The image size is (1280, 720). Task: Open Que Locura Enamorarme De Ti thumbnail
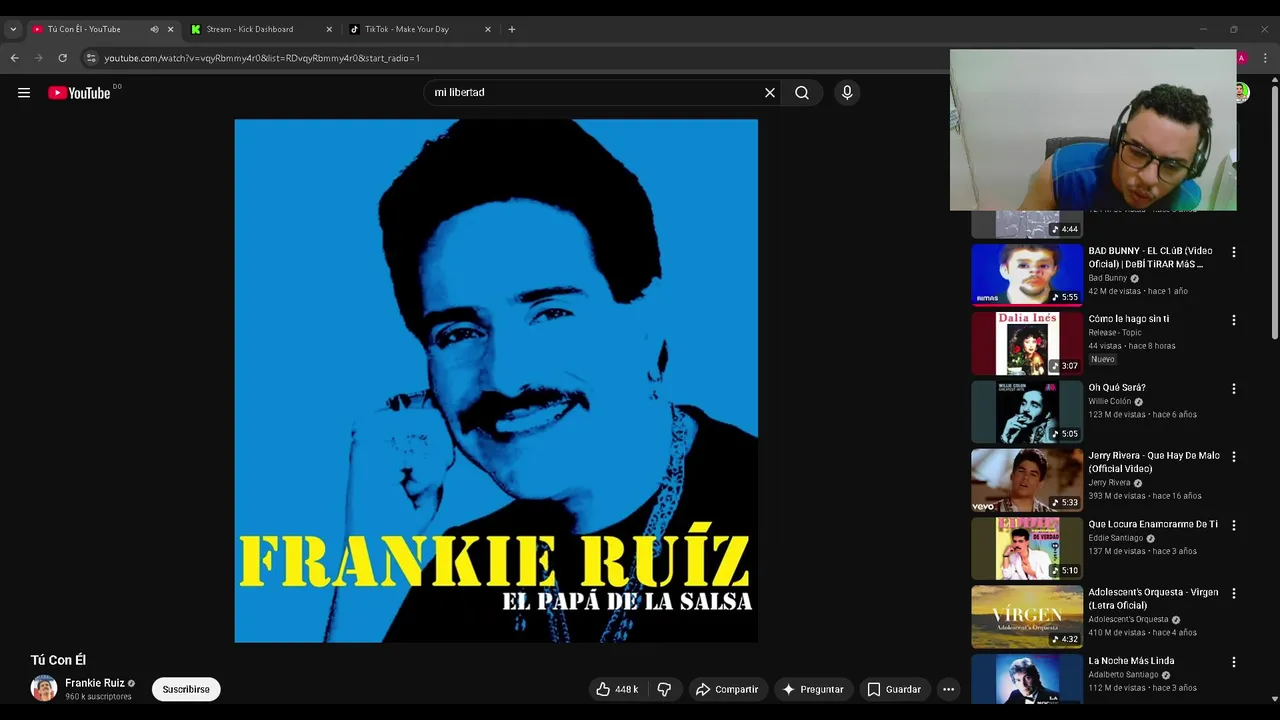[1027, 548]
